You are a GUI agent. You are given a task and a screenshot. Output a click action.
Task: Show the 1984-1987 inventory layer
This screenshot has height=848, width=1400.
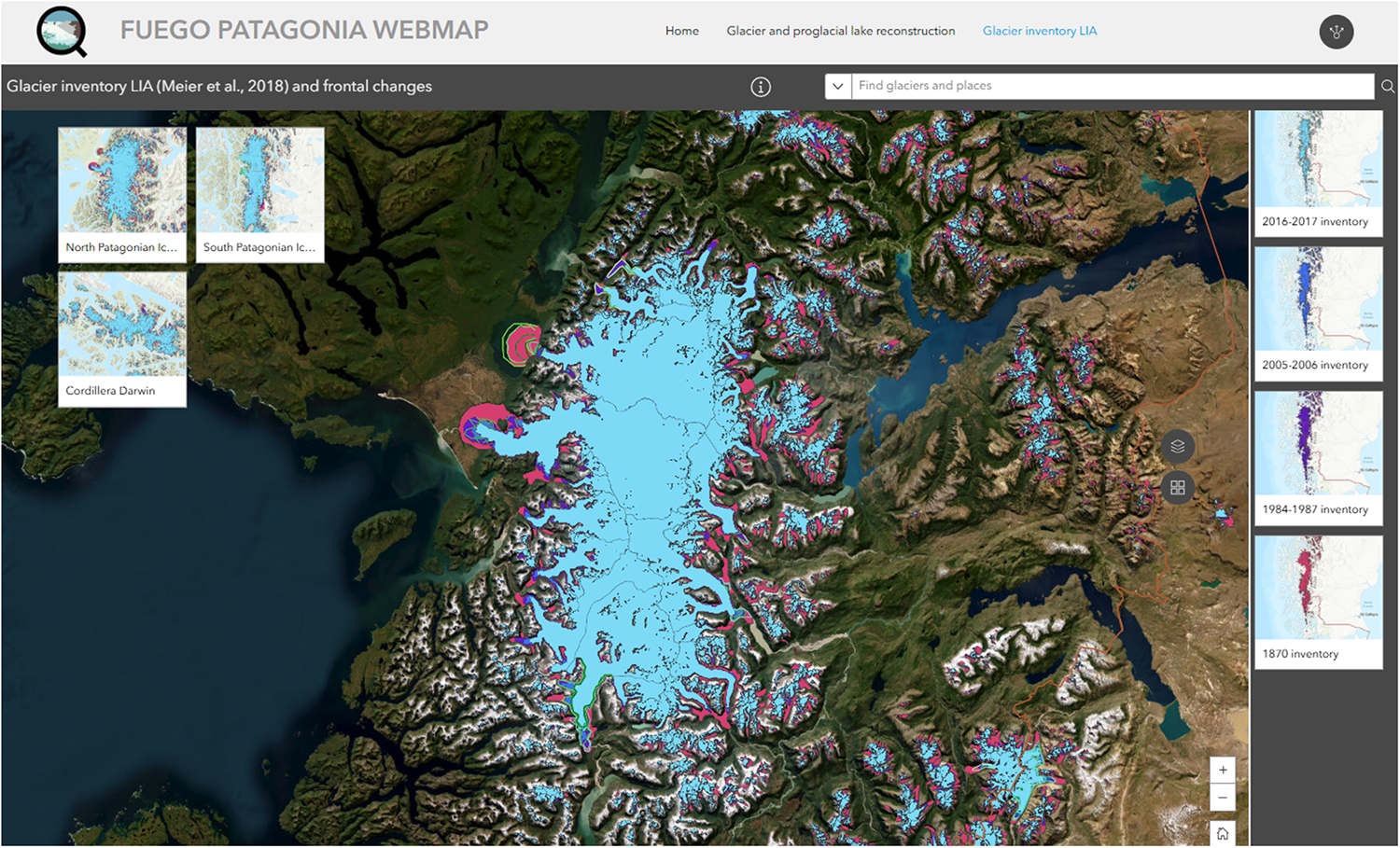tap(1319, 459)
